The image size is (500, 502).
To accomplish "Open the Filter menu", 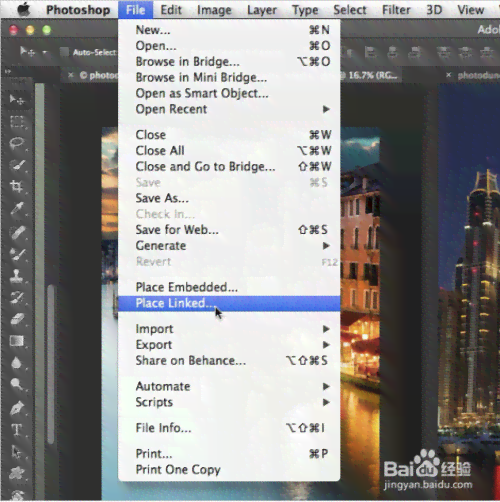I will [x=396, y=10].
